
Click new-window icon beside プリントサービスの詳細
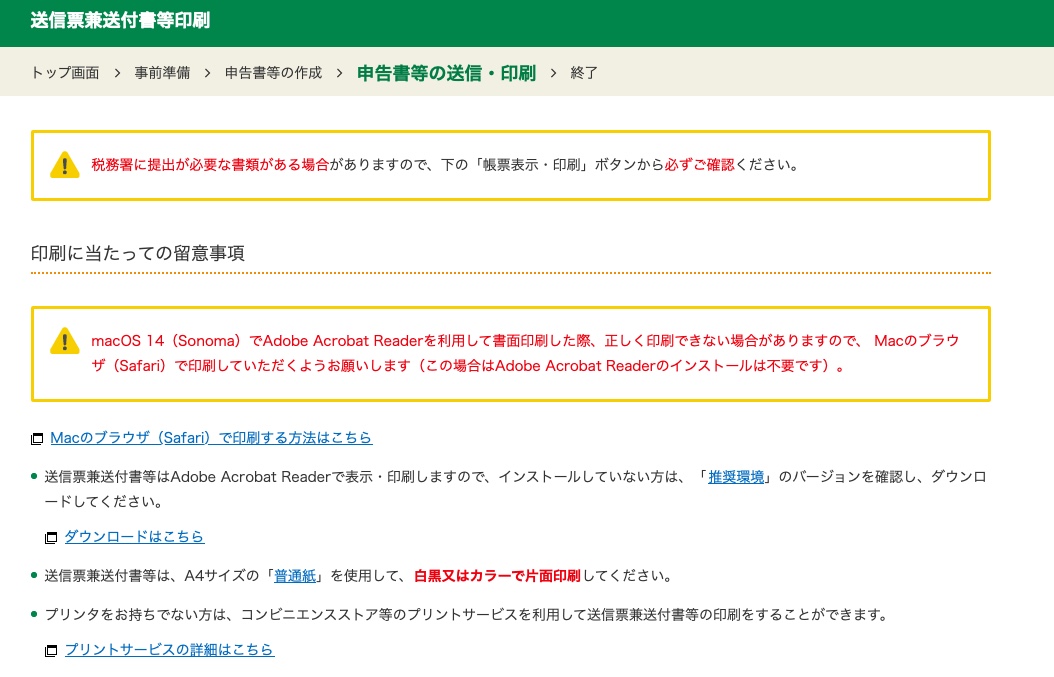click(x=51, y=651)
